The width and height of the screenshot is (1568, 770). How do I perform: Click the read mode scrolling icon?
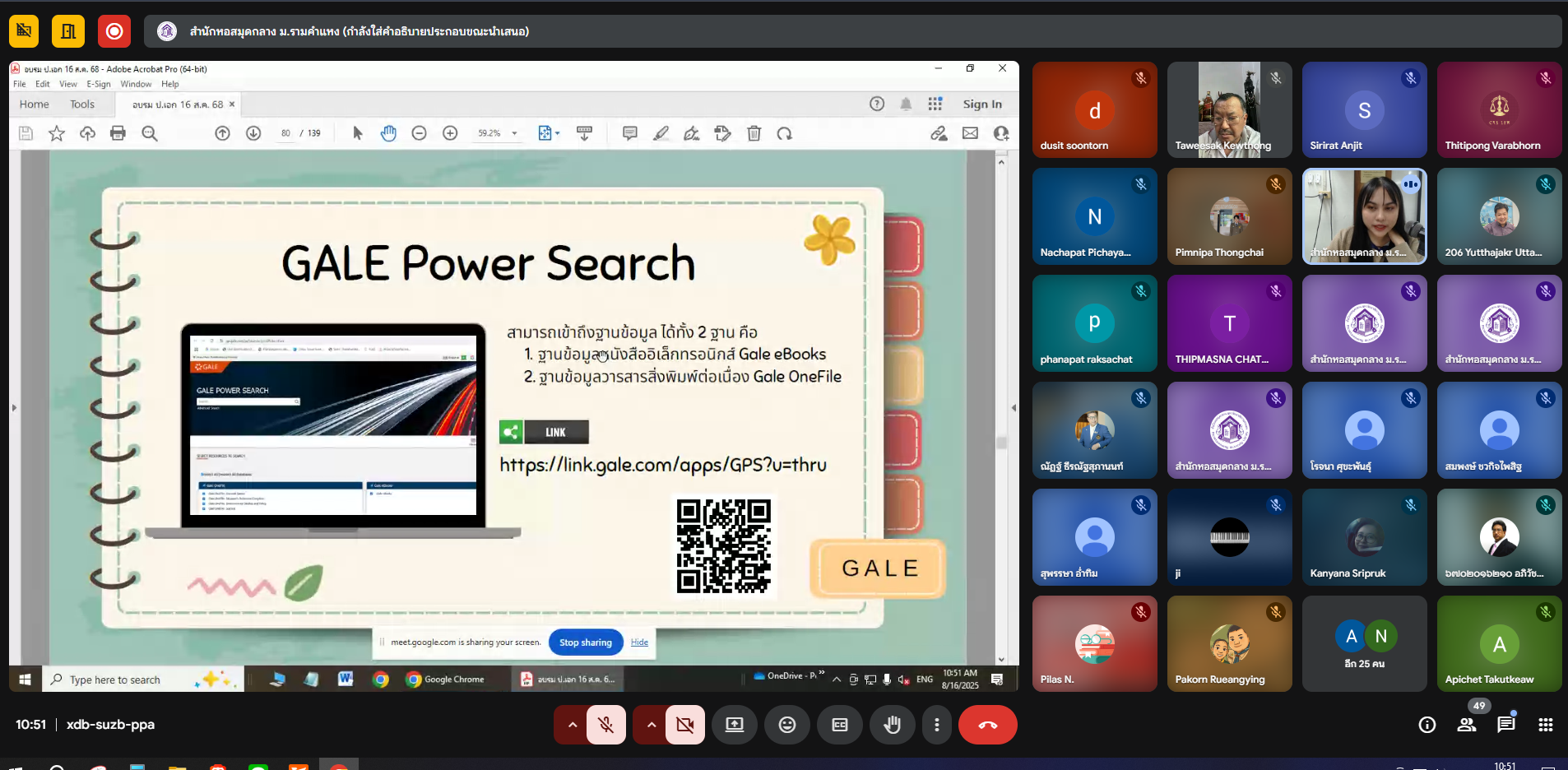point(585,133)
